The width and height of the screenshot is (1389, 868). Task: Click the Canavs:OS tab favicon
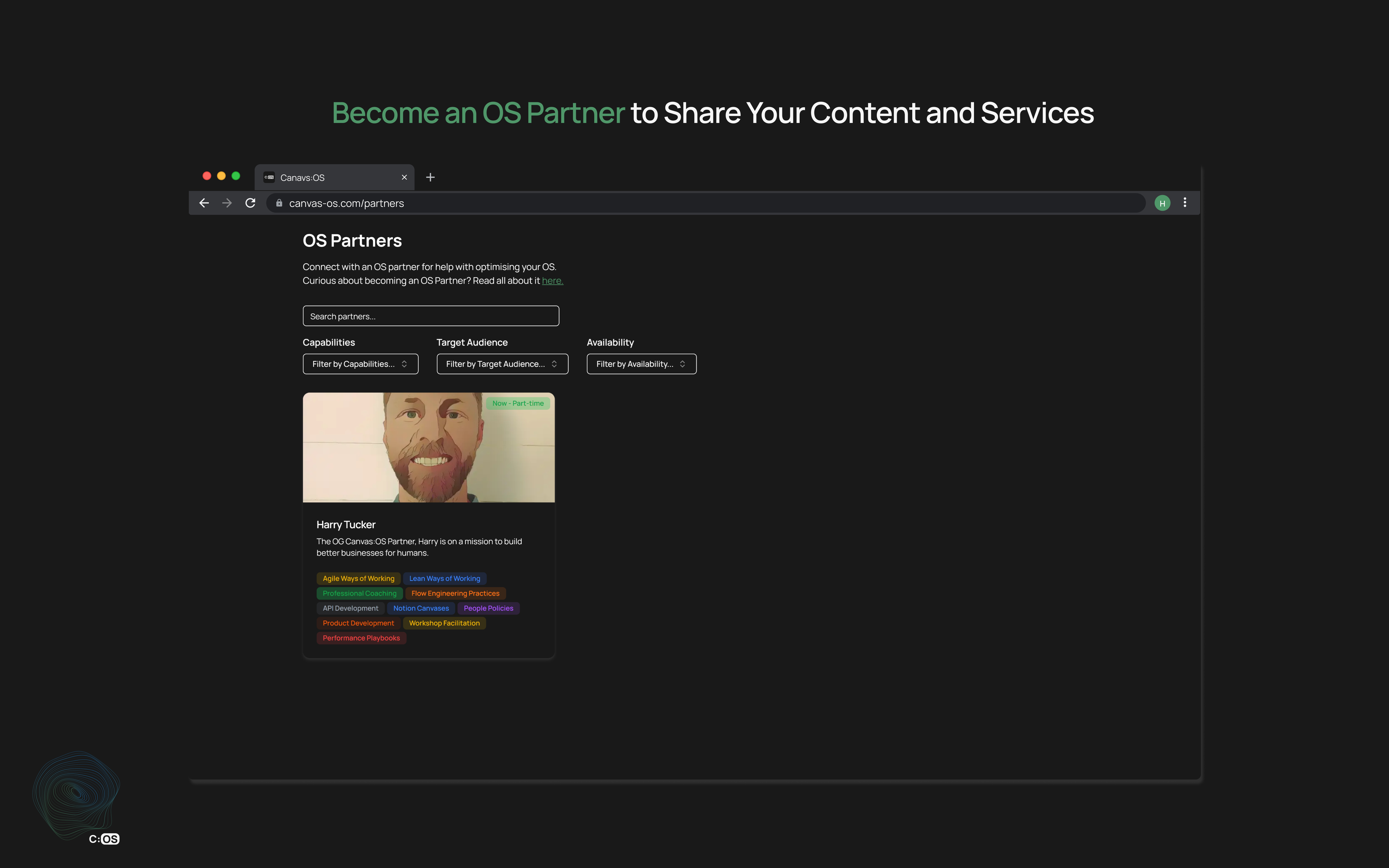point(269,177)
